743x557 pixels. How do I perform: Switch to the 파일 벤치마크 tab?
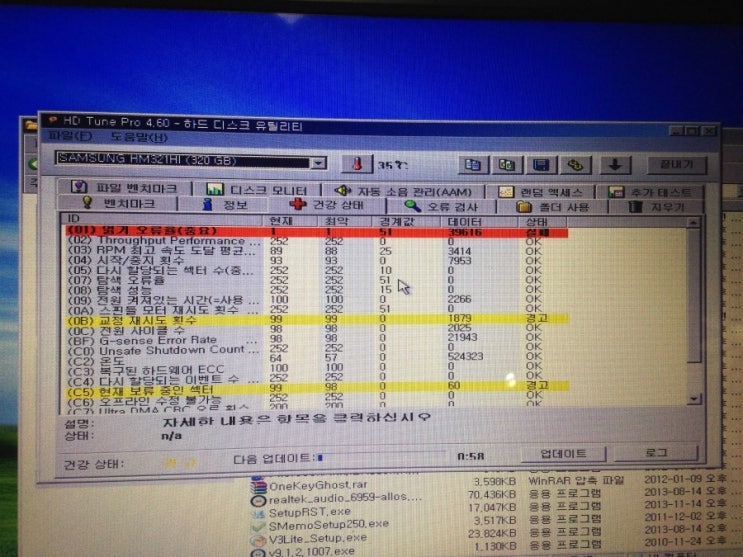point(125,188)
